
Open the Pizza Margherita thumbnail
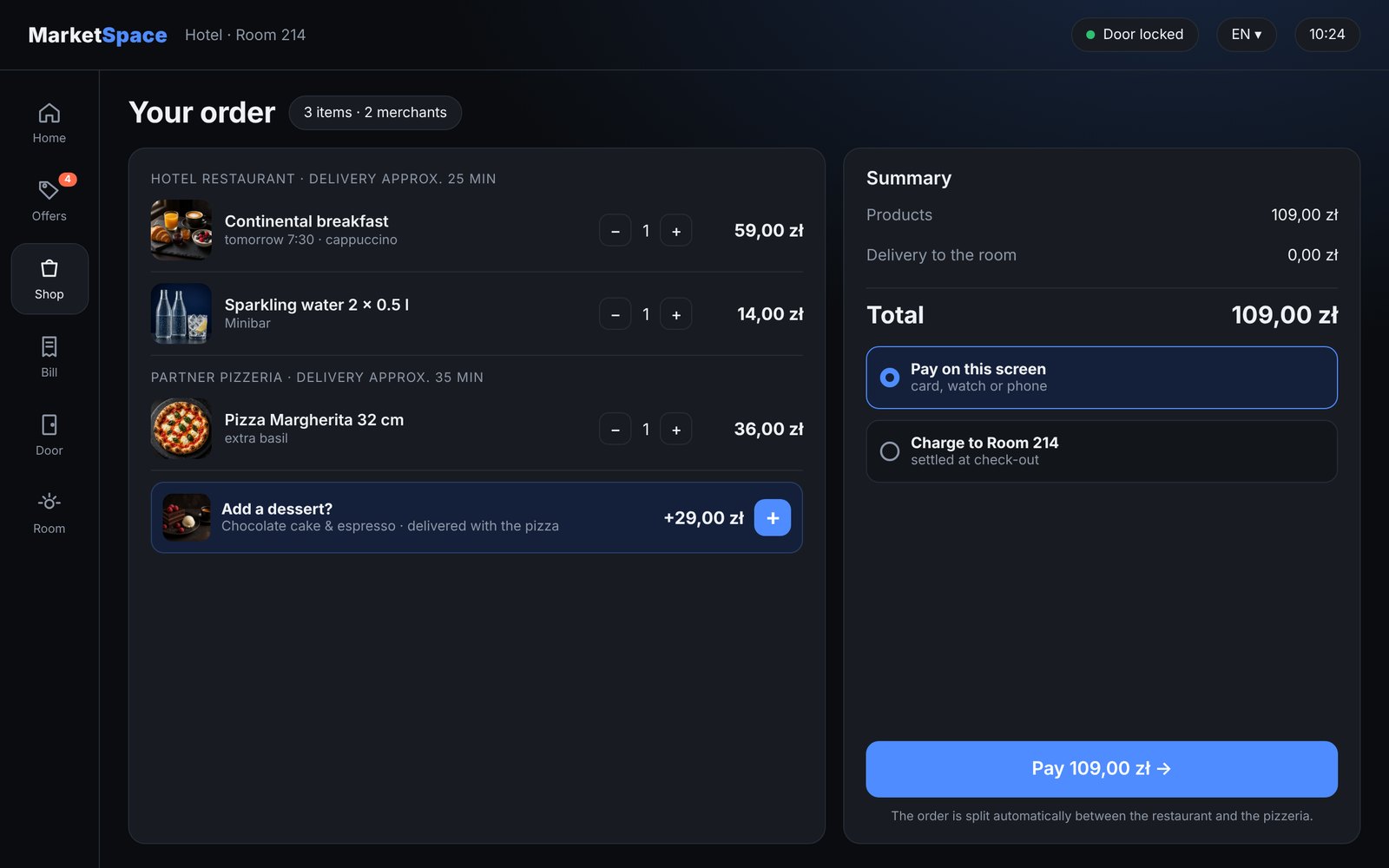tap(181, 429)
